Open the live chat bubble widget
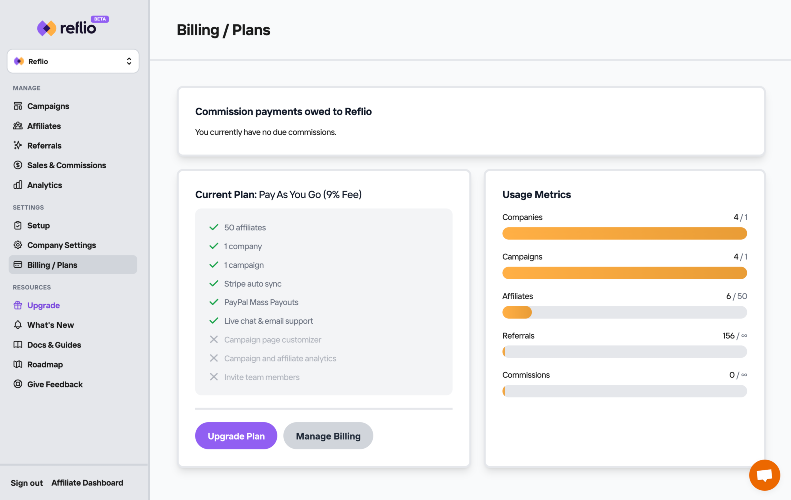The image size is (791, 500). point(764,475)
